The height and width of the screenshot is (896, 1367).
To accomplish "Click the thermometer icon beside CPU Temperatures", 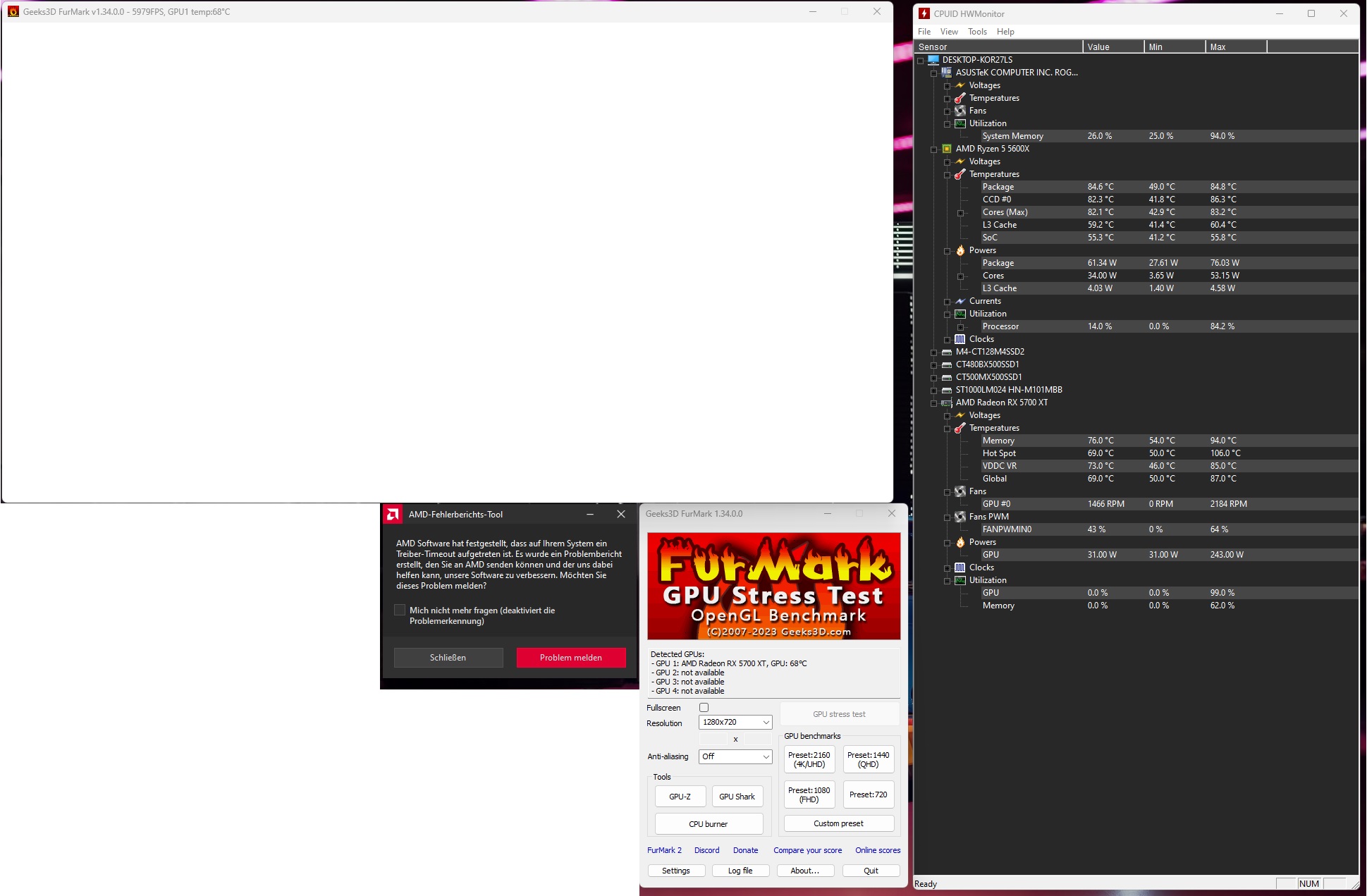I will [960, 174].
